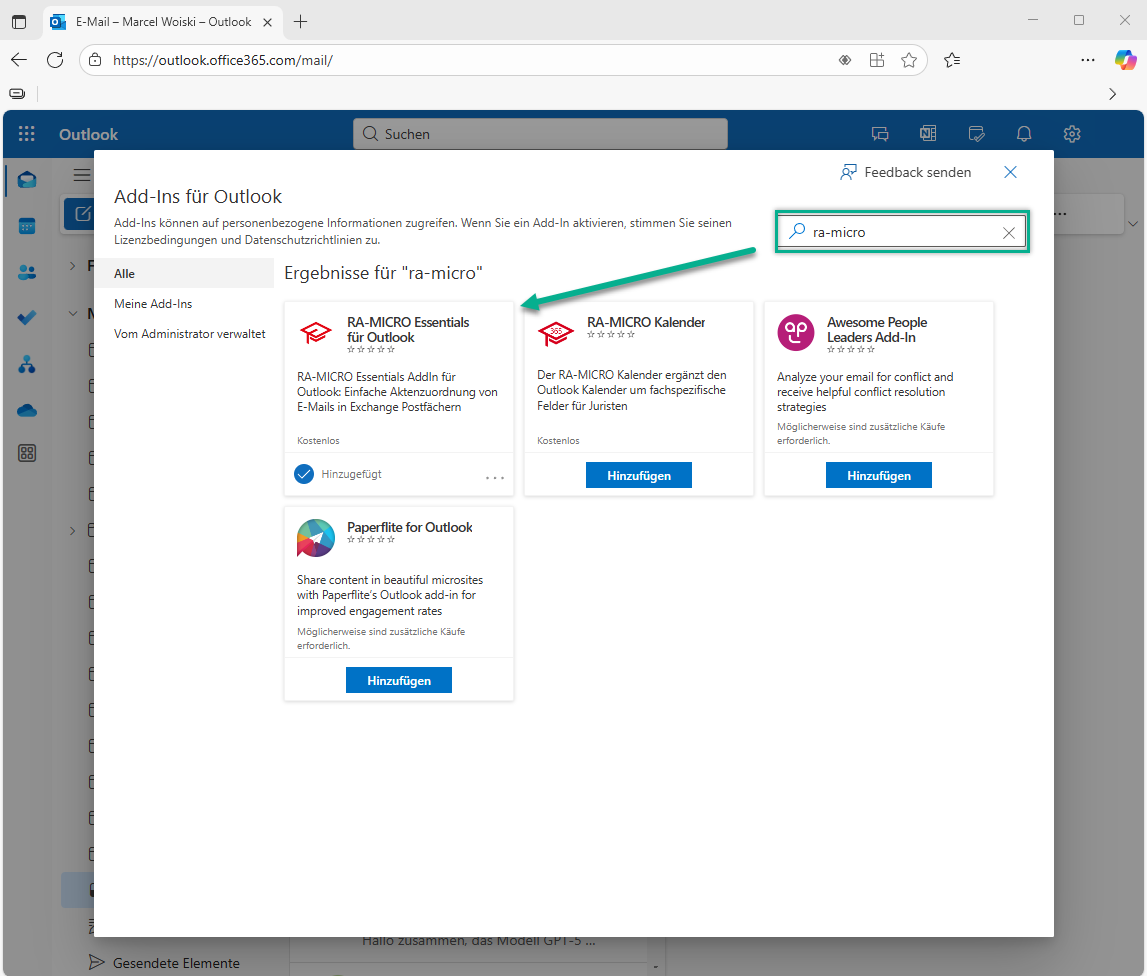Click the search magnifier in add-in search
Screen dimensions: 1147x976
click(797, 231)
